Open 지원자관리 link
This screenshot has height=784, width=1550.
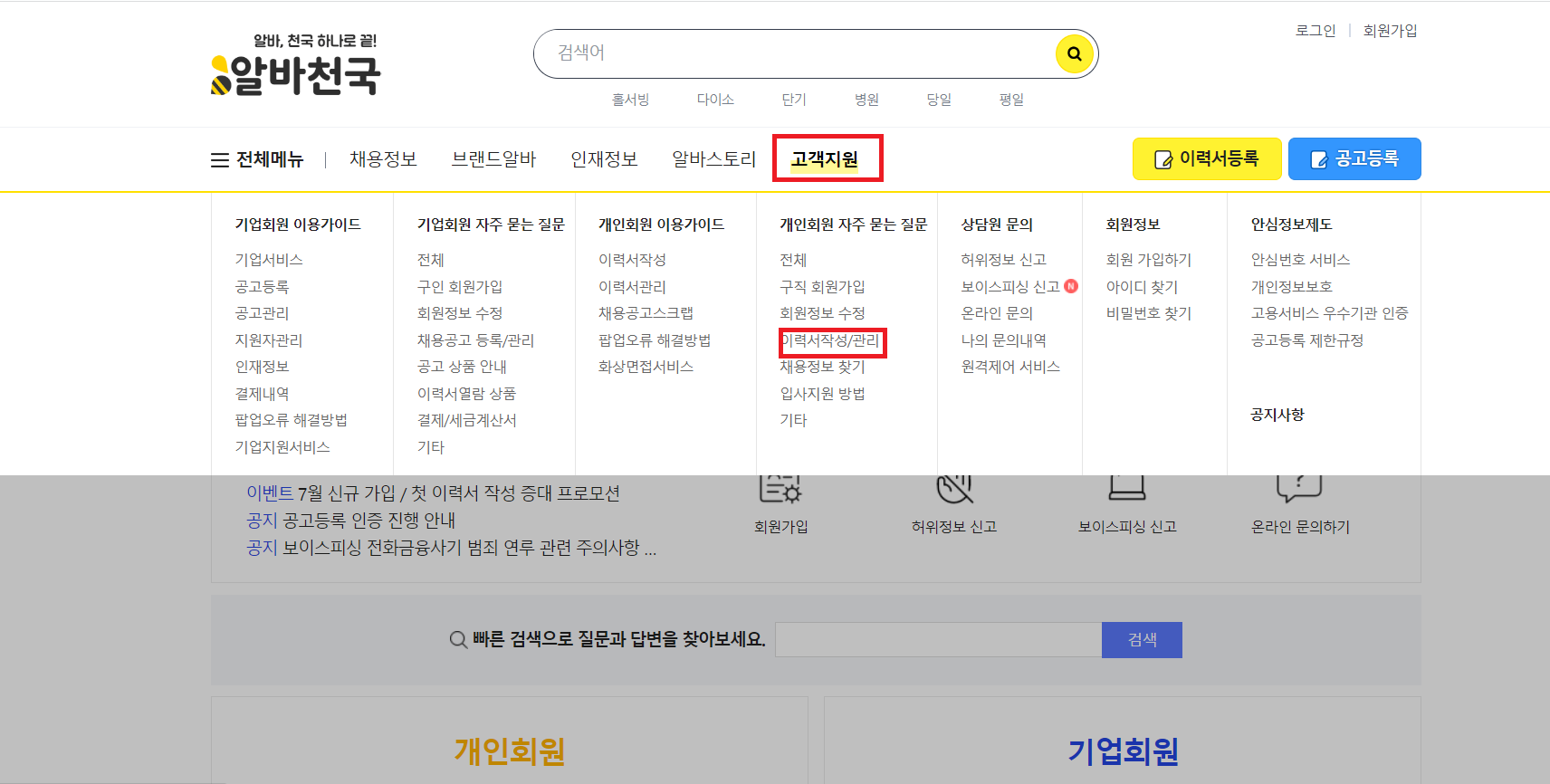tap(269, 340)
